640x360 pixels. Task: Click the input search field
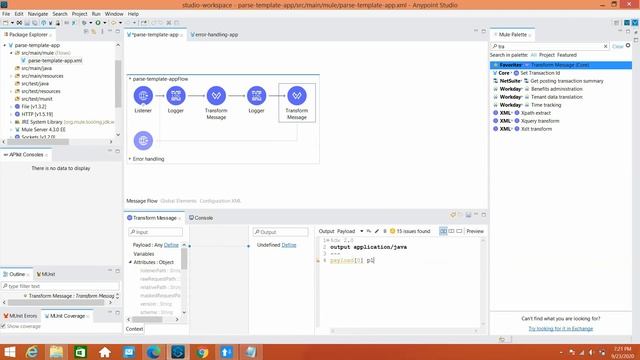[x=156, y=232]
